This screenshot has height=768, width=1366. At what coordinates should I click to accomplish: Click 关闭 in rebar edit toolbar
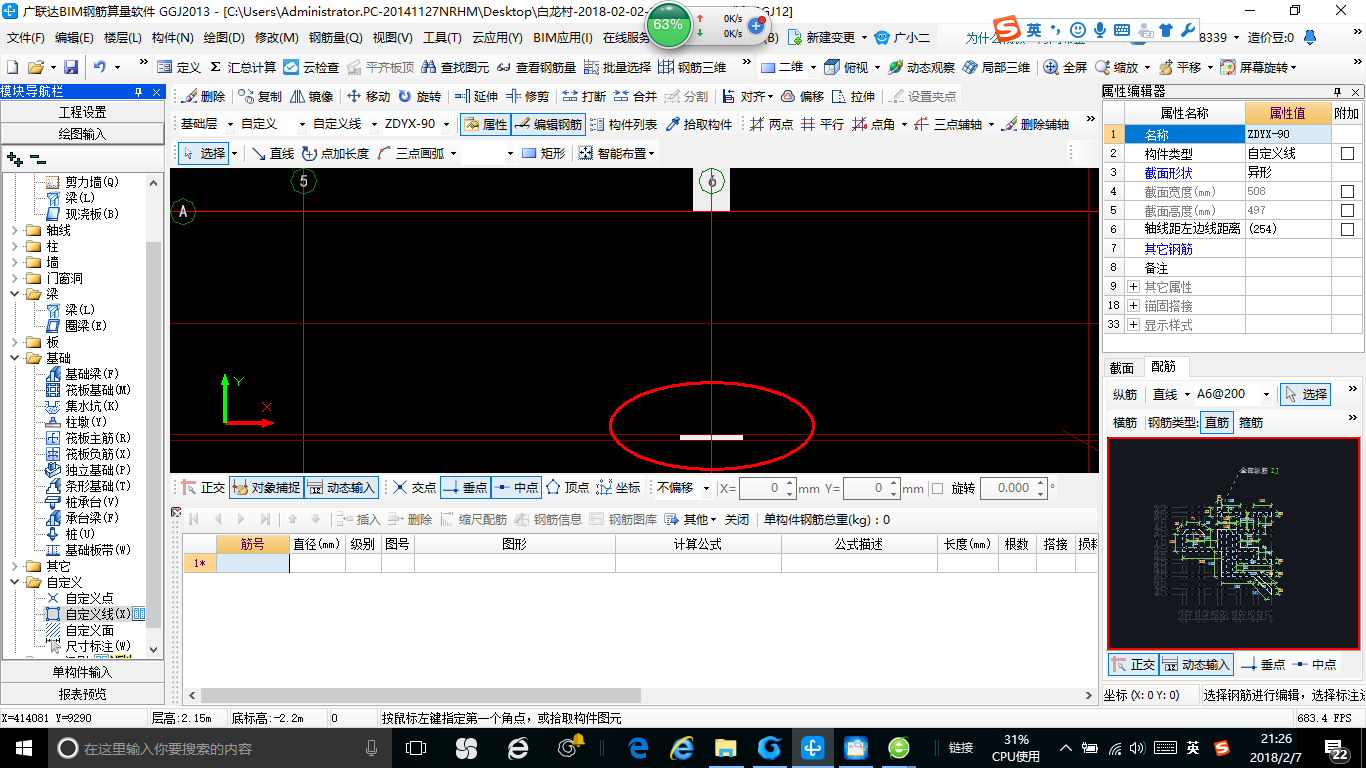click(x=737, y=520)
